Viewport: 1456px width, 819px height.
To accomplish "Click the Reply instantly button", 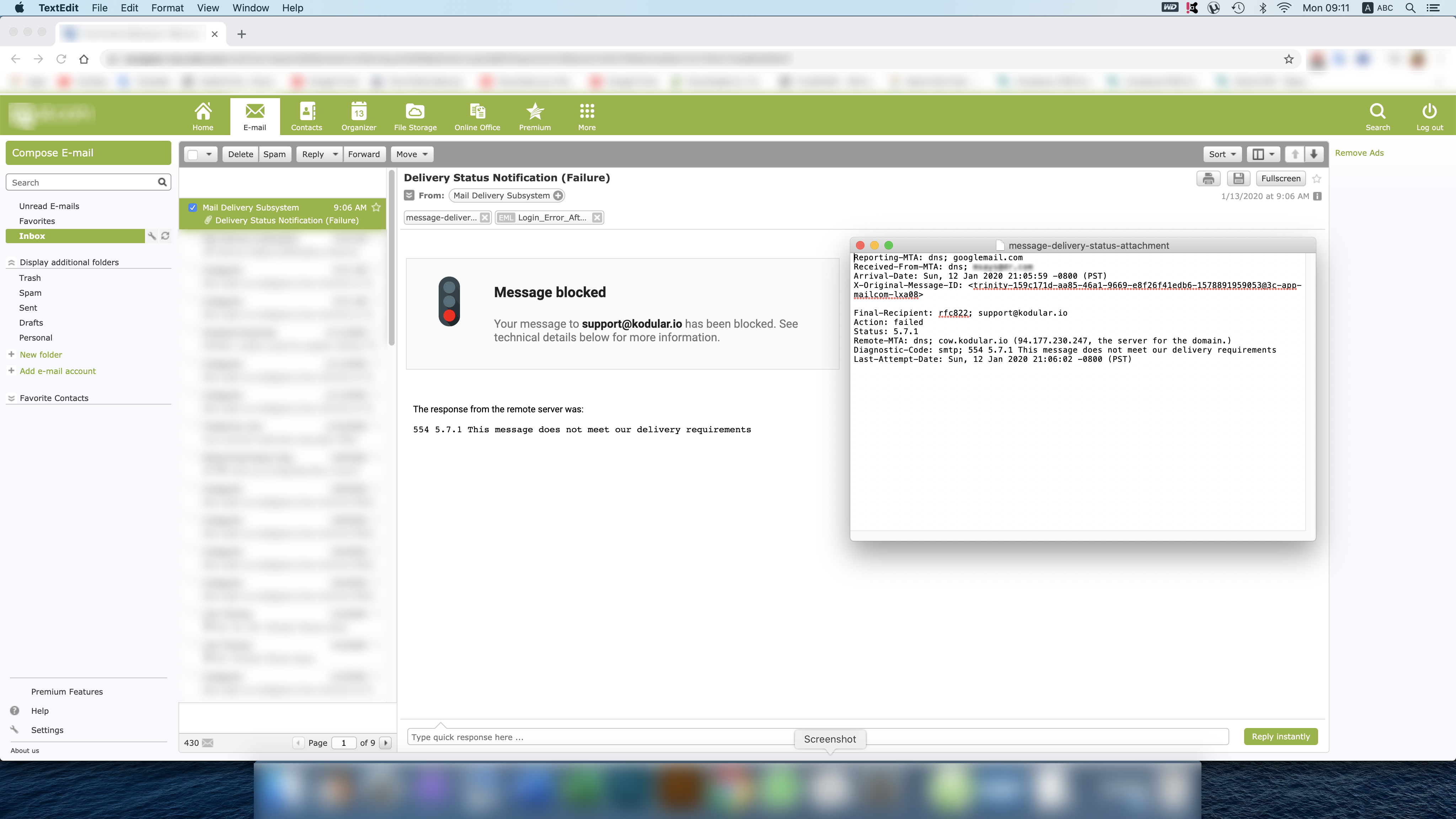I will point(1280,737).
